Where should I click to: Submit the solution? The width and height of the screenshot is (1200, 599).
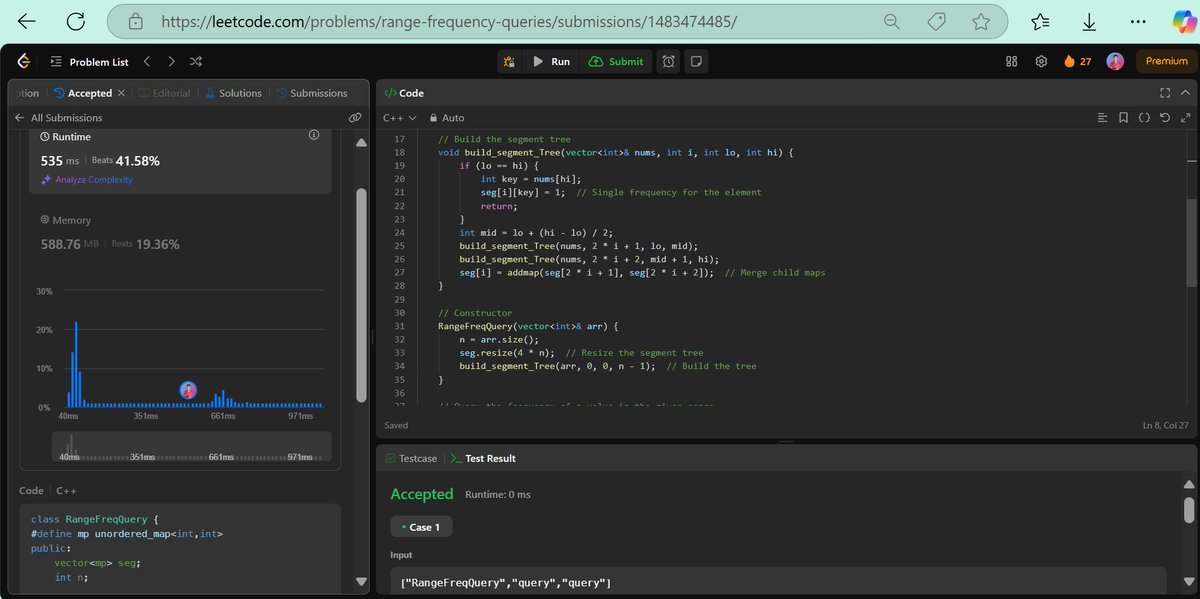pyautogui.click(x=616, y=61)
